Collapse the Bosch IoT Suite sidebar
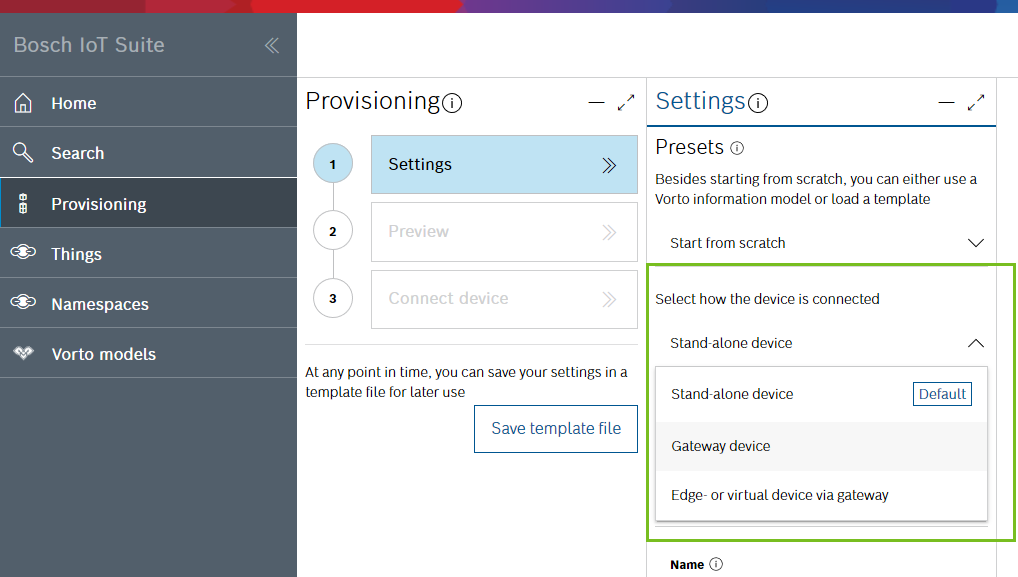The height and width of the screenshot is (577, 1018). [x=272, y=45]
